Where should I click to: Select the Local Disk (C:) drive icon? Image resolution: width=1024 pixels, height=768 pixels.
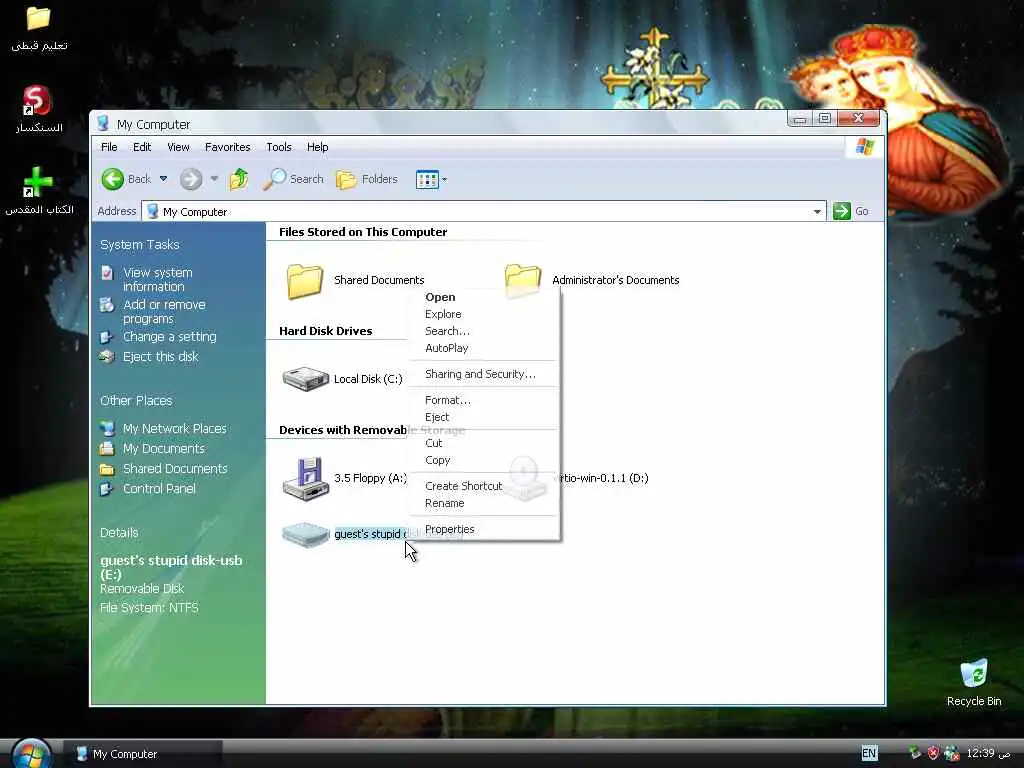point(305,379)
